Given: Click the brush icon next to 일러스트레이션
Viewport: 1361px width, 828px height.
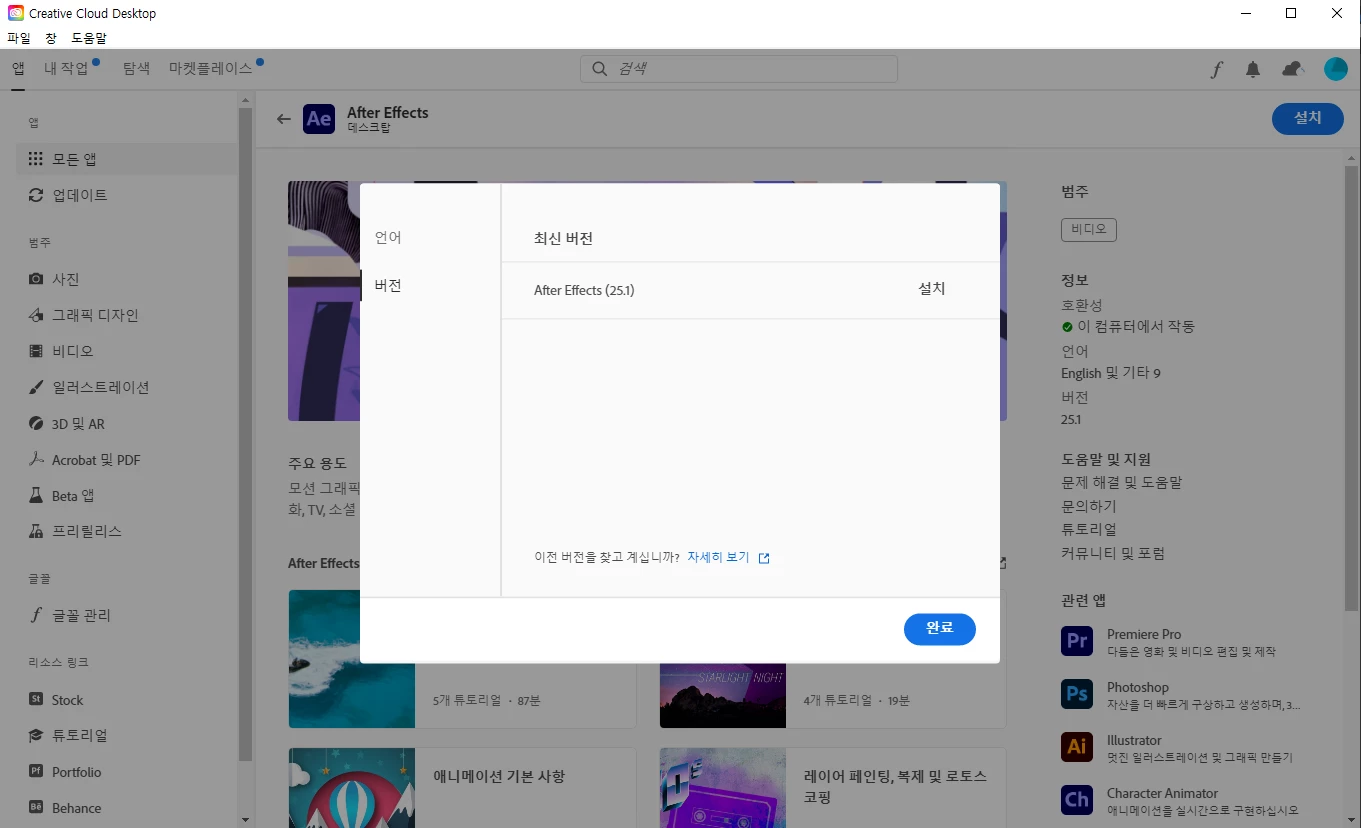Looking at the screenshot, I should pos(36,387).
